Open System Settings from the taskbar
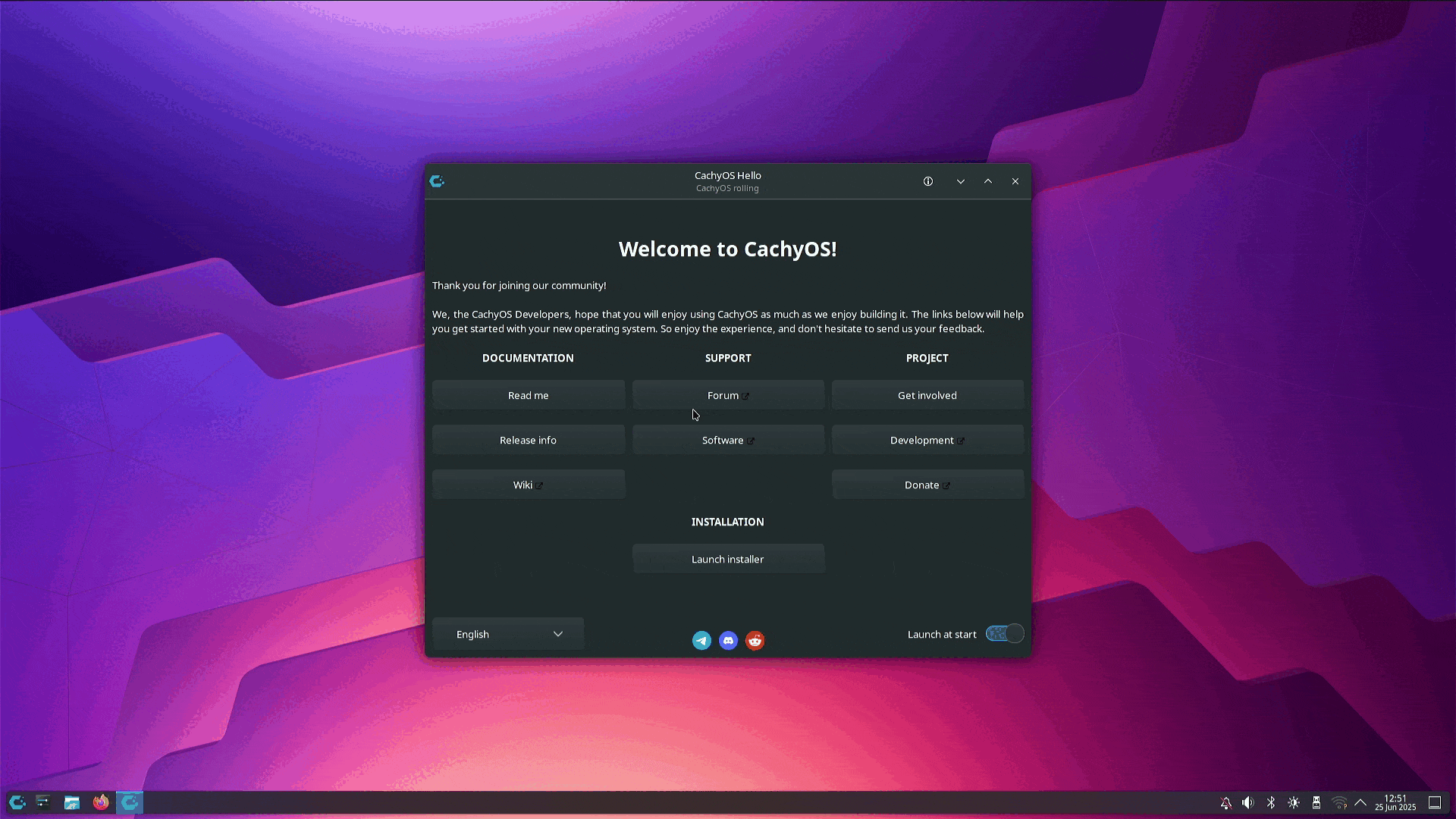The width and height of the screenshot is (1456, 819). (43, 802)
